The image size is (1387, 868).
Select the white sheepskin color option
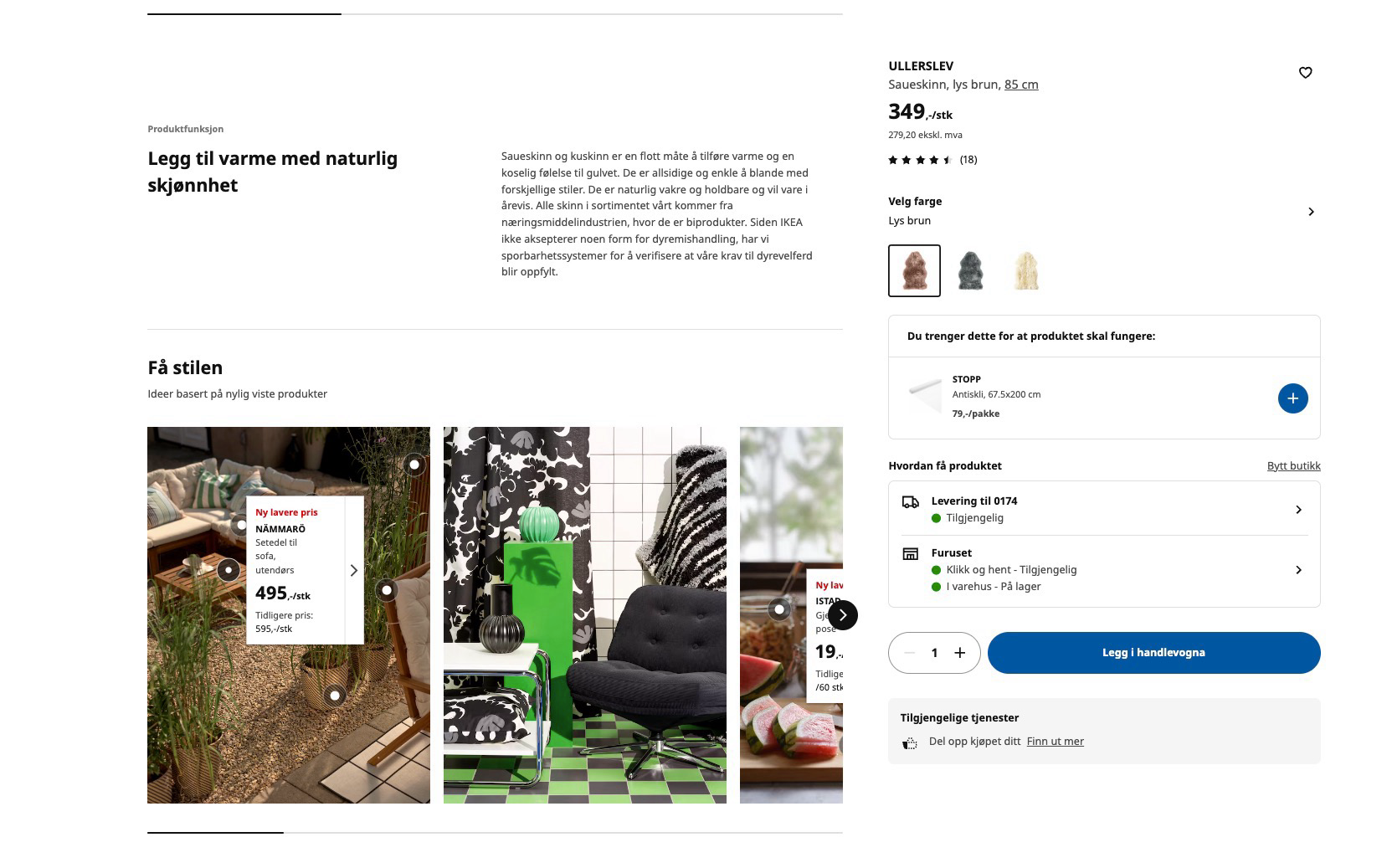coord(1025,270)
